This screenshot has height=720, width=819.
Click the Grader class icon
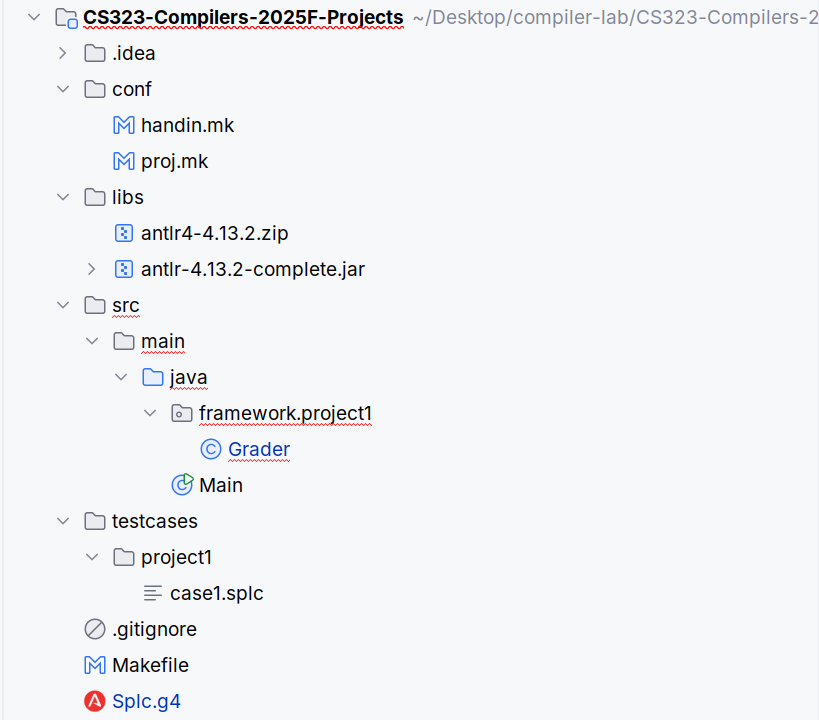tap(210, 449)
